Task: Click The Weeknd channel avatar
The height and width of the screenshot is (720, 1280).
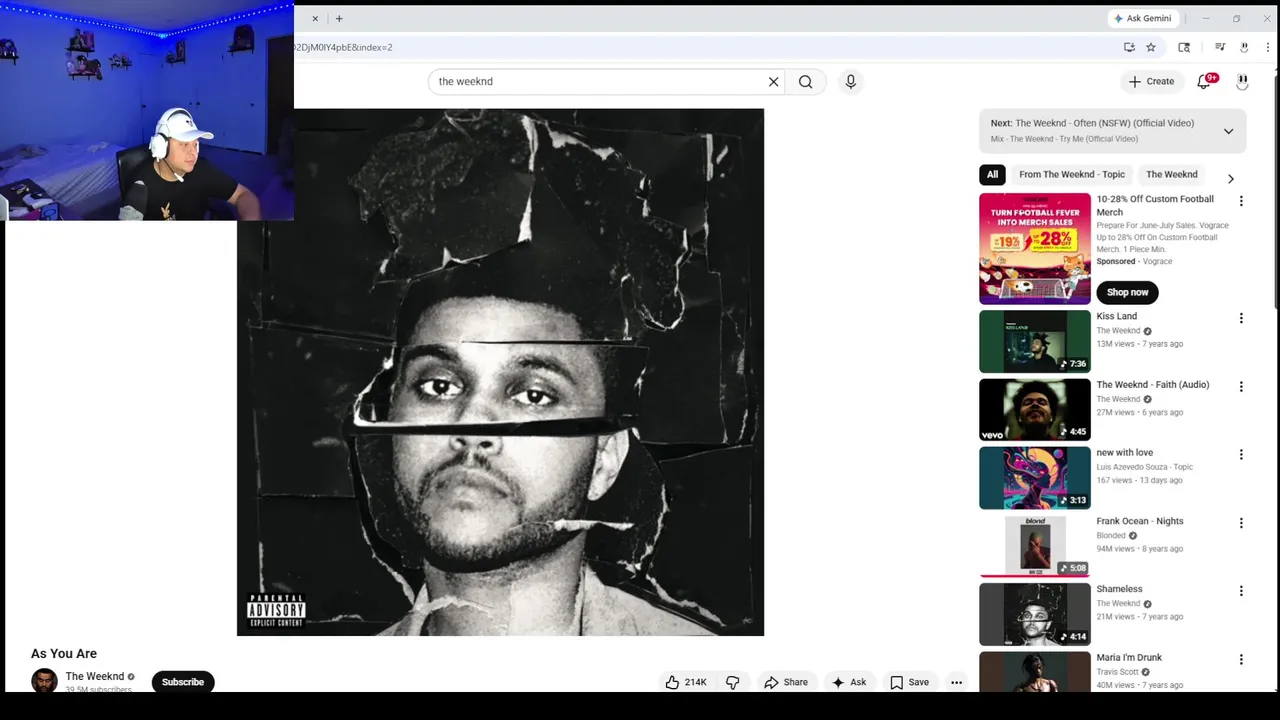Action: click(44, 681)
